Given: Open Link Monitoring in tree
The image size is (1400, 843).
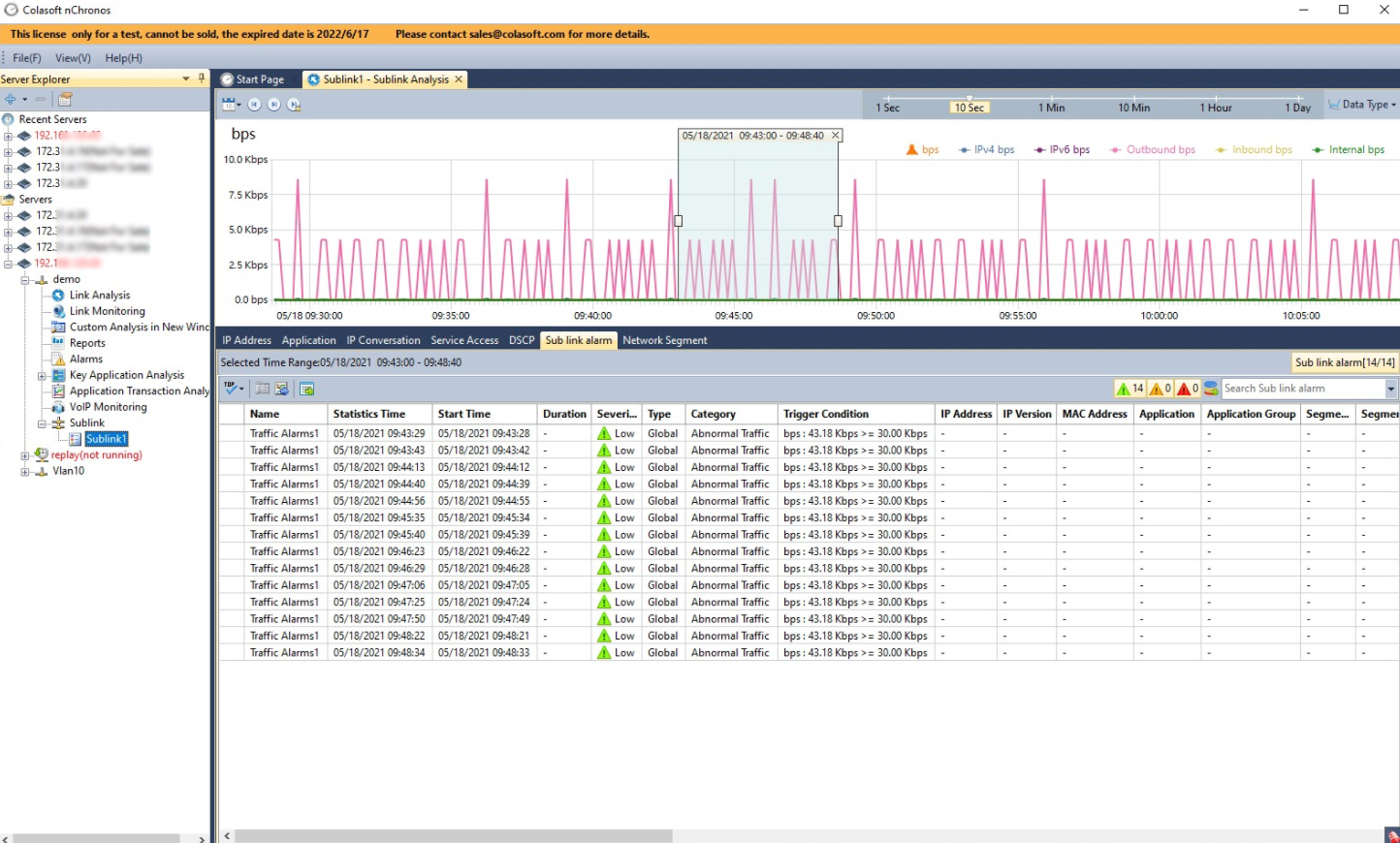Looking at the screenshot, I should tap(107, 311).
